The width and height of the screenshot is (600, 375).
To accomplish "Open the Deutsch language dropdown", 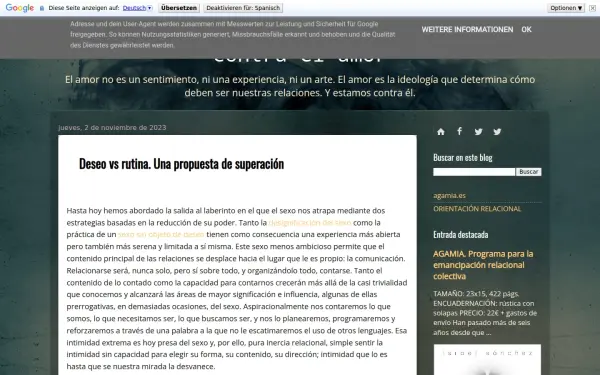I will click(x=137, y=8).
